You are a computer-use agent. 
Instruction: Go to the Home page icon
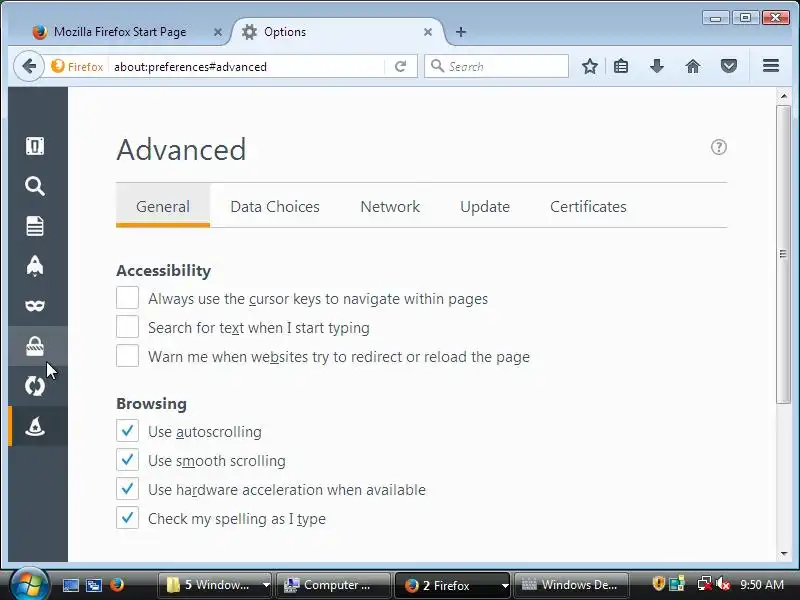click(x=693, y=66)
